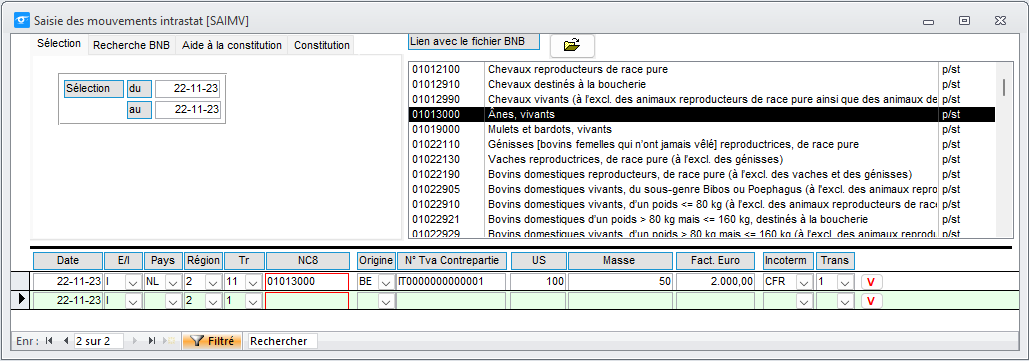Expand Incoterm dropdown showing CFR
This screenshot has height=361, width=1029.
(x=803, y=282)
